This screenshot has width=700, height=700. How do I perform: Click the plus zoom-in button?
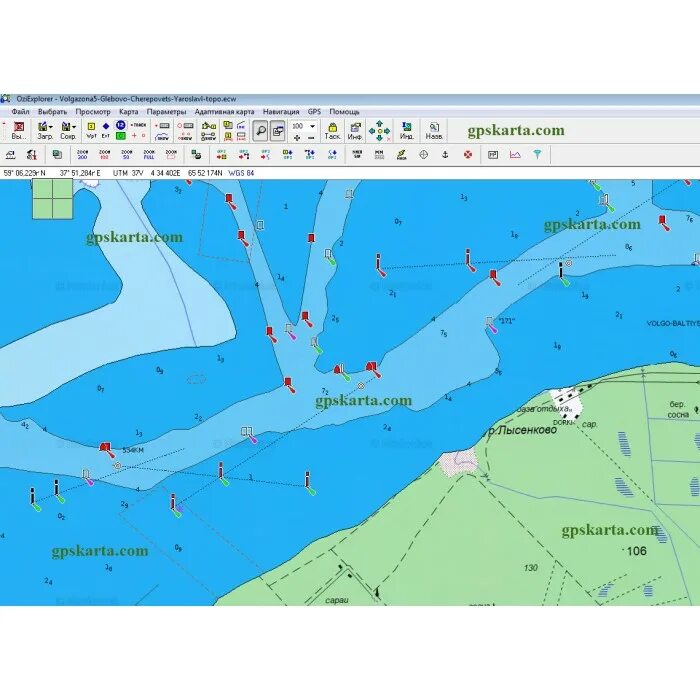[x=297, y=138]
